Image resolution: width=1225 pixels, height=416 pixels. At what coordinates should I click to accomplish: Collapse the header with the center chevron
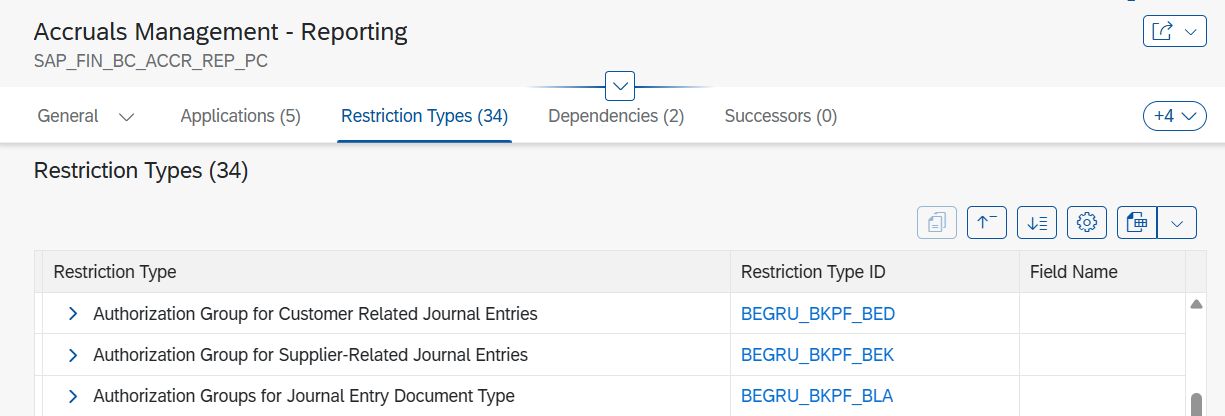620,86
